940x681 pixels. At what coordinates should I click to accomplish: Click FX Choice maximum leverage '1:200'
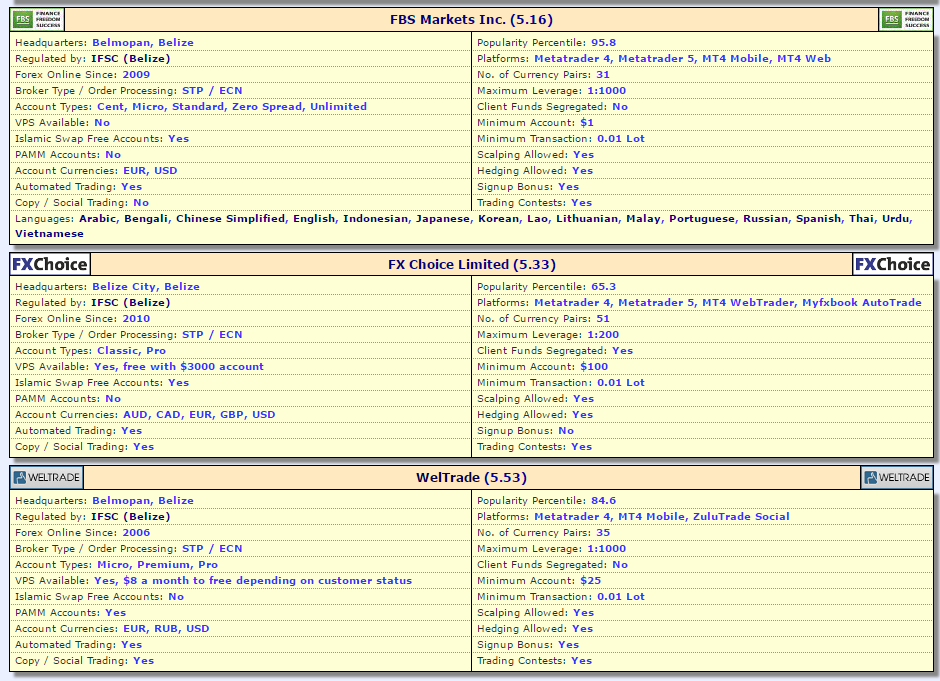(x=603, y=335)
